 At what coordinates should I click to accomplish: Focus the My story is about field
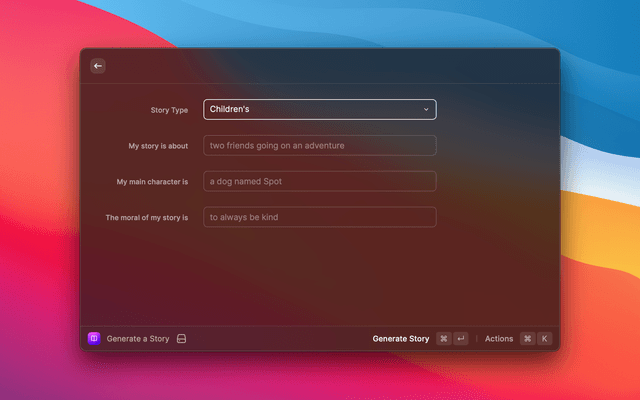[x=319, y=145]
